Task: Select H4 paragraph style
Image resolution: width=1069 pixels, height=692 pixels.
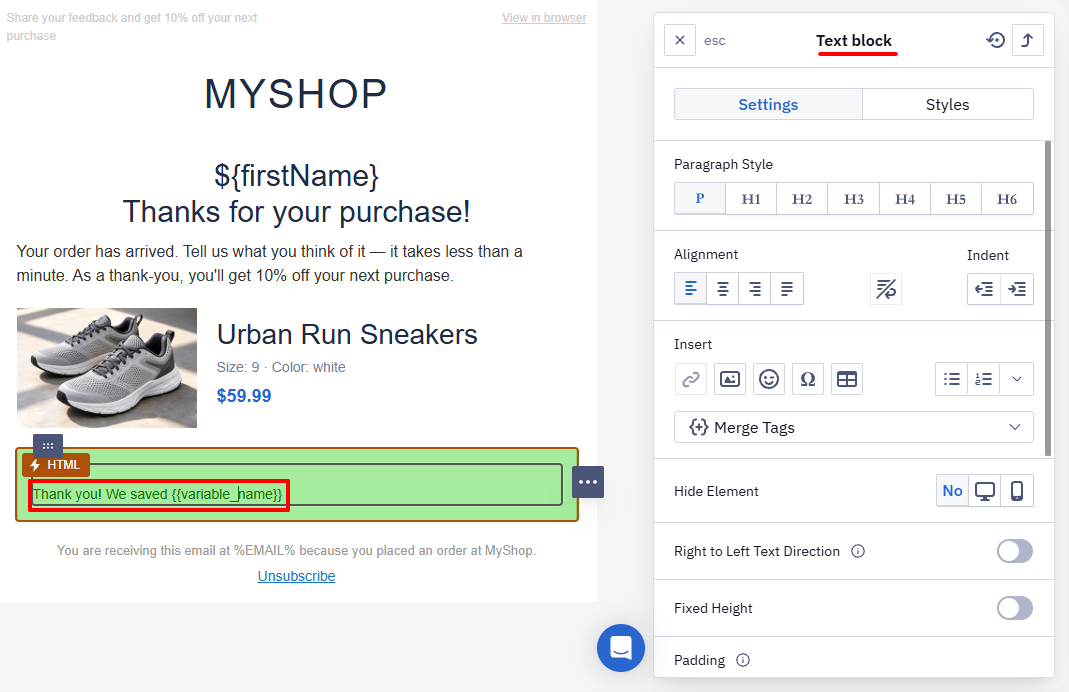Action: tap(905, 198)
